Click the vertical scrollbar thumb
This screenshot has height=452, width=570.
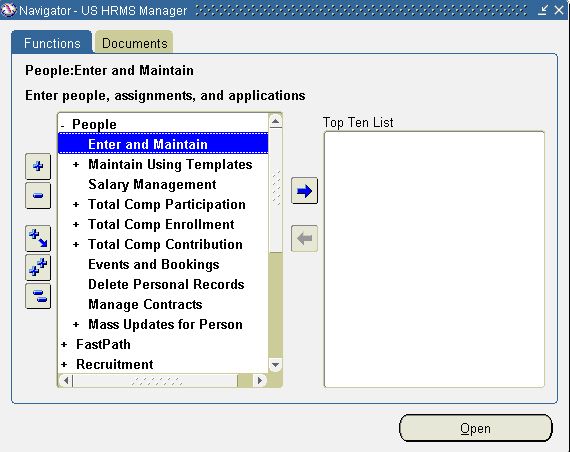click(275, 190)
